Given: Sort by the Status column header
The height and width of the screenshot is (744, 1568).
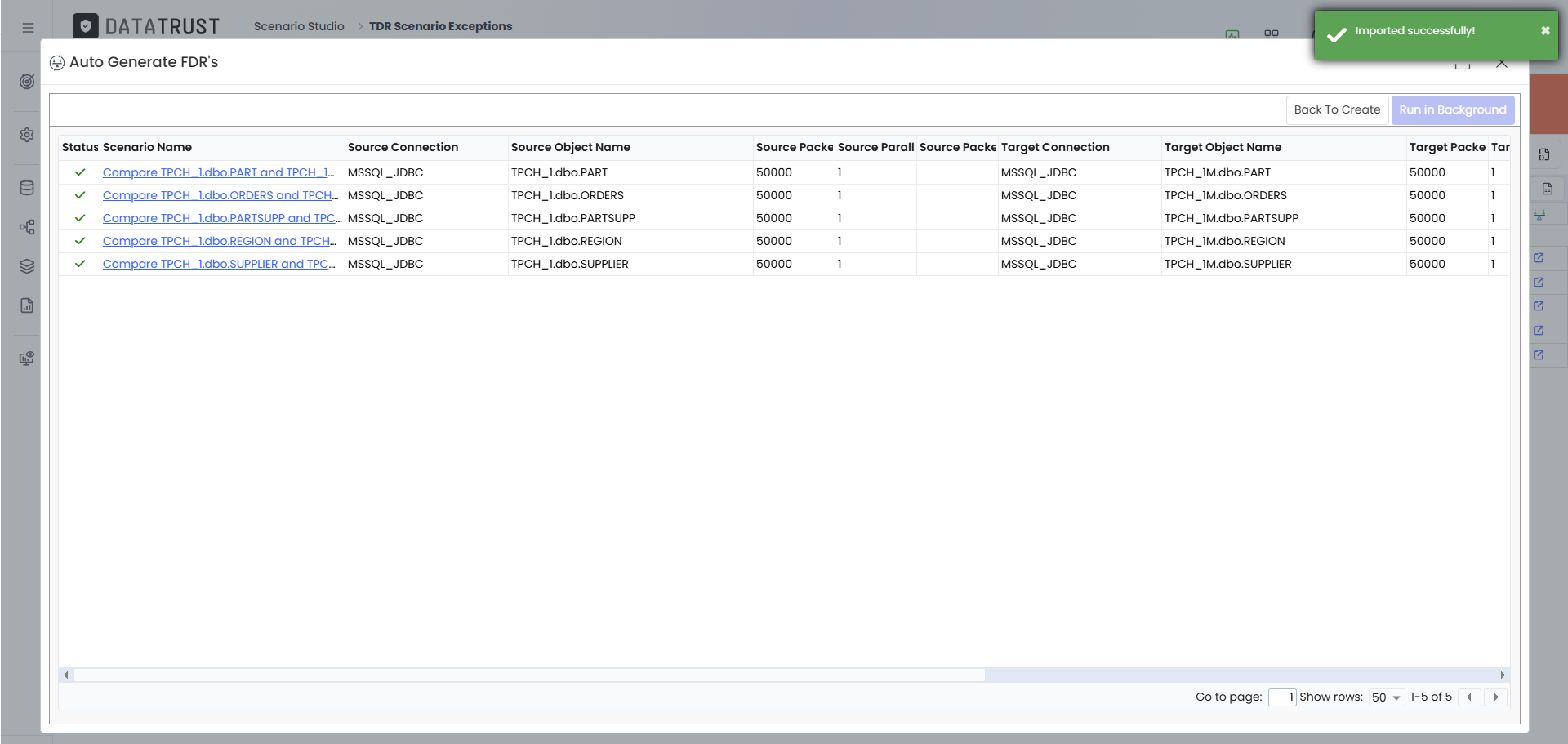Looking at the screenshot, I should (79, 147).
